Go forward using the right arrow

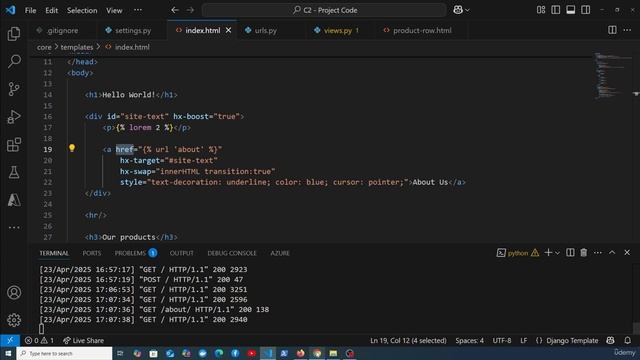(x=190, y=10)
